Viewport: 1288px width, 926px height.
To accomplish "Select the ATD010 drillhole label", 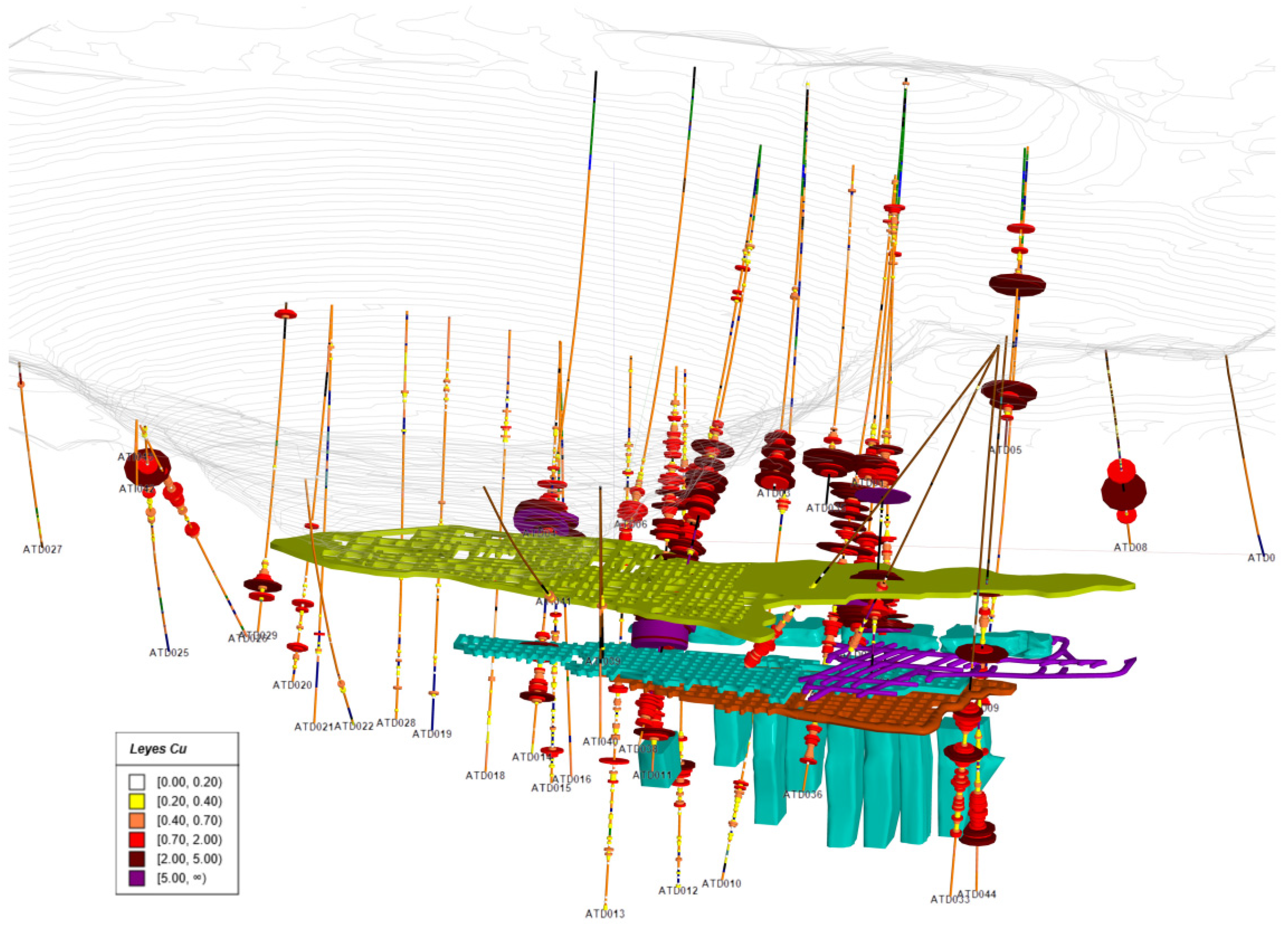I will (721, 884).
